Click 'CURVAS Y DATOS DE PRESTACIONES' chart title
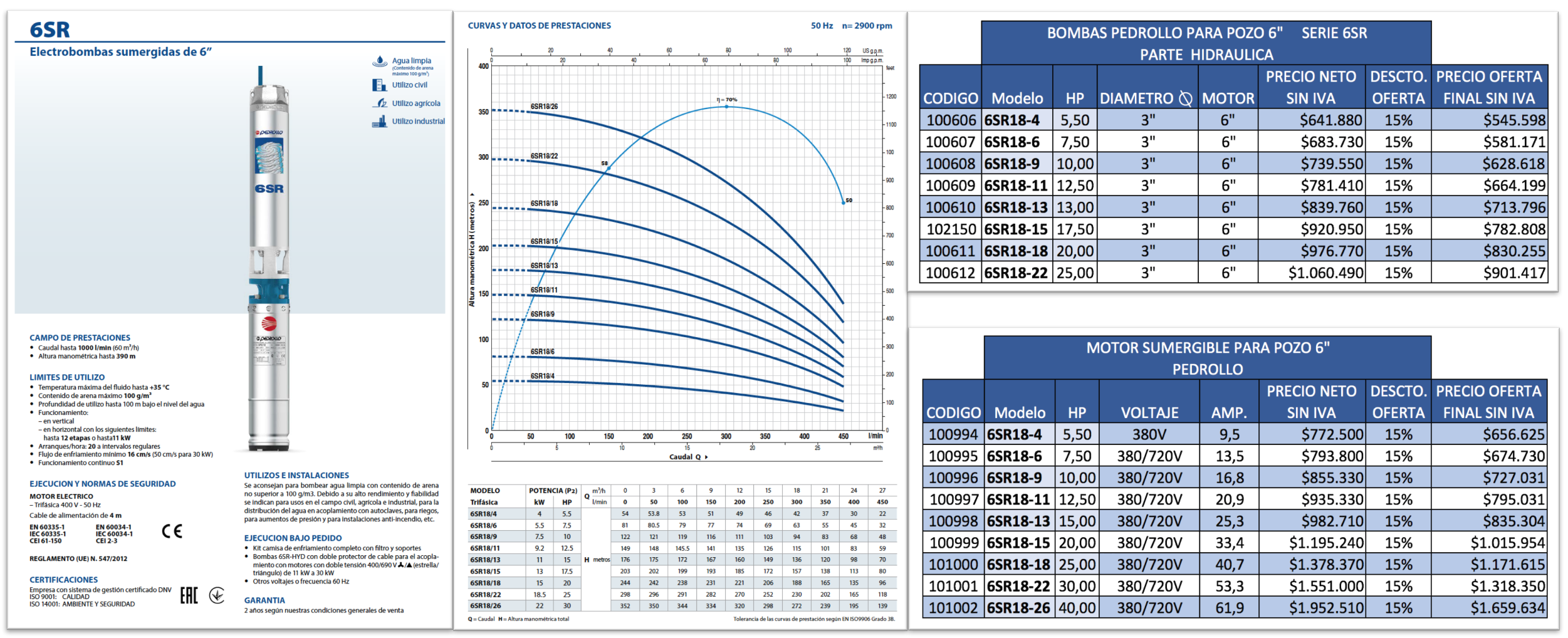 (539, 26)
